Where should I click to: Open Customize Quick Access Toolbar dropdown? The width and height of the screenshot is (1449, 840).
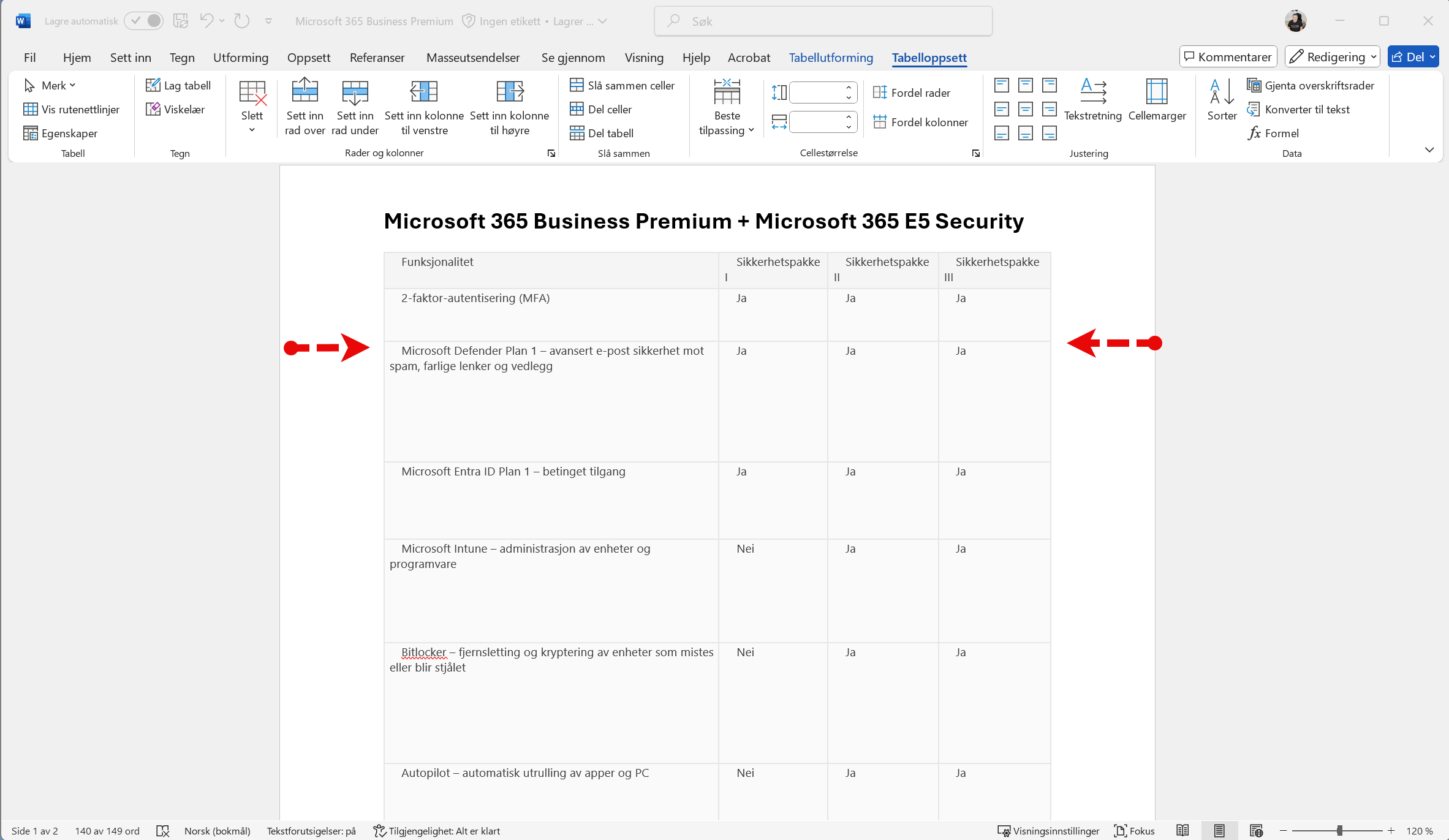click(x=268, y=21)
